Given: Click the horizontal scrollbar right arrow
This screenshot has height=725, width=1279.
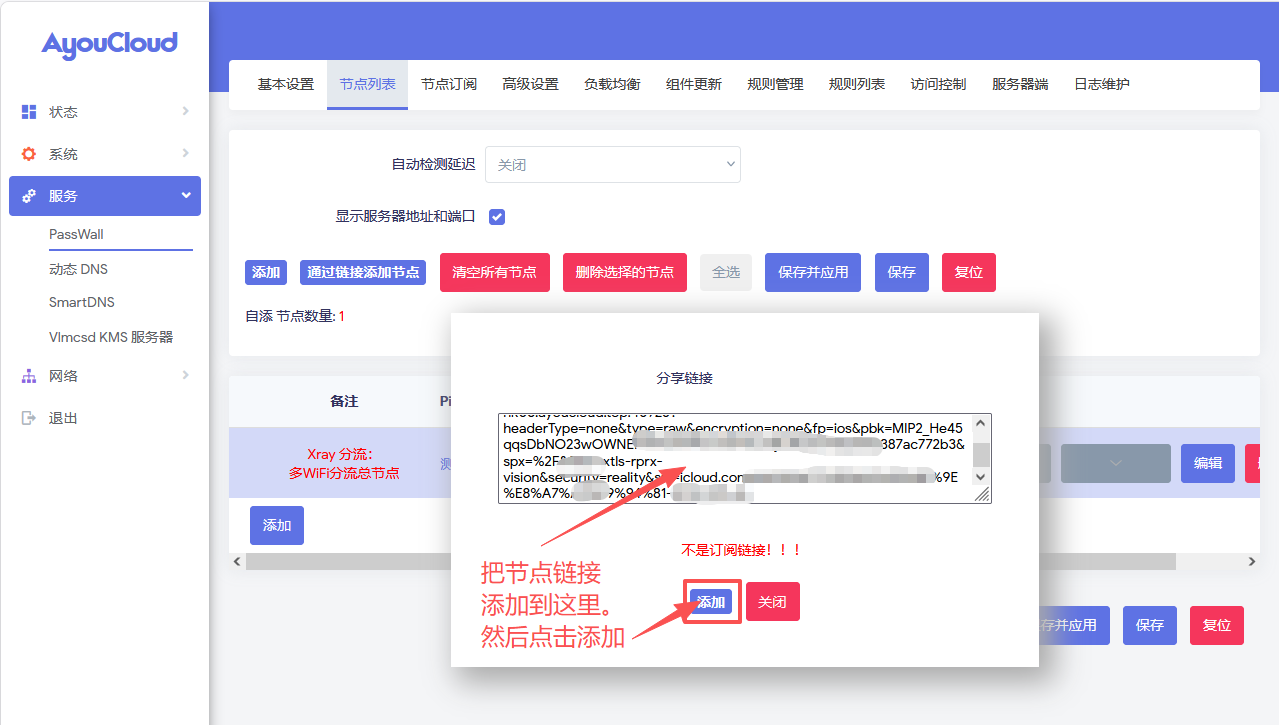Looking at the screenshot, I should coord(1252,562).
